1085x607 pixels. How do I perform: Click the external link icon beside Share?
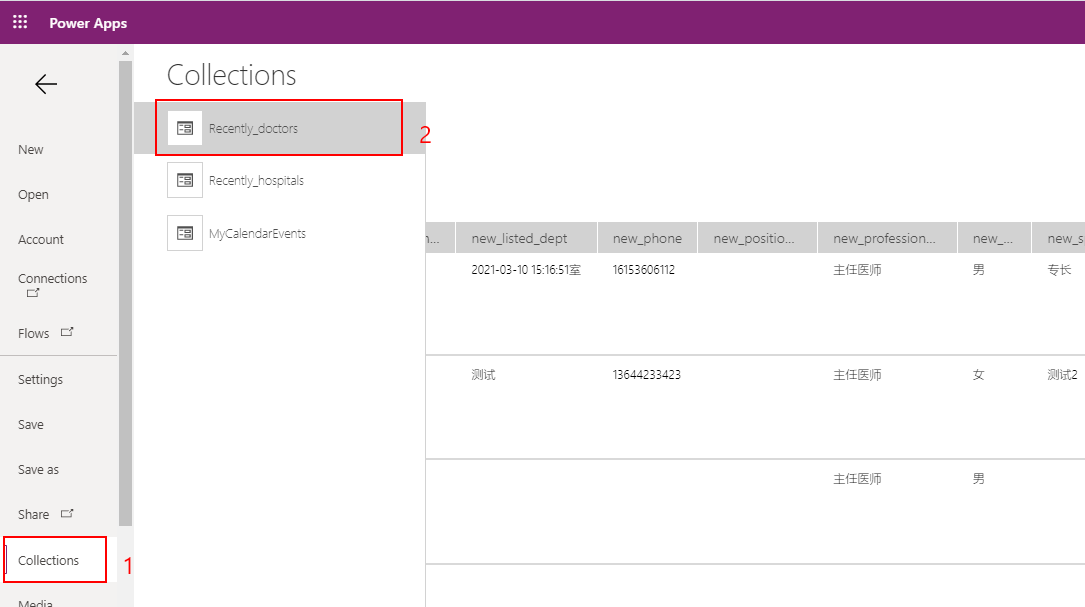pos(67,513)
